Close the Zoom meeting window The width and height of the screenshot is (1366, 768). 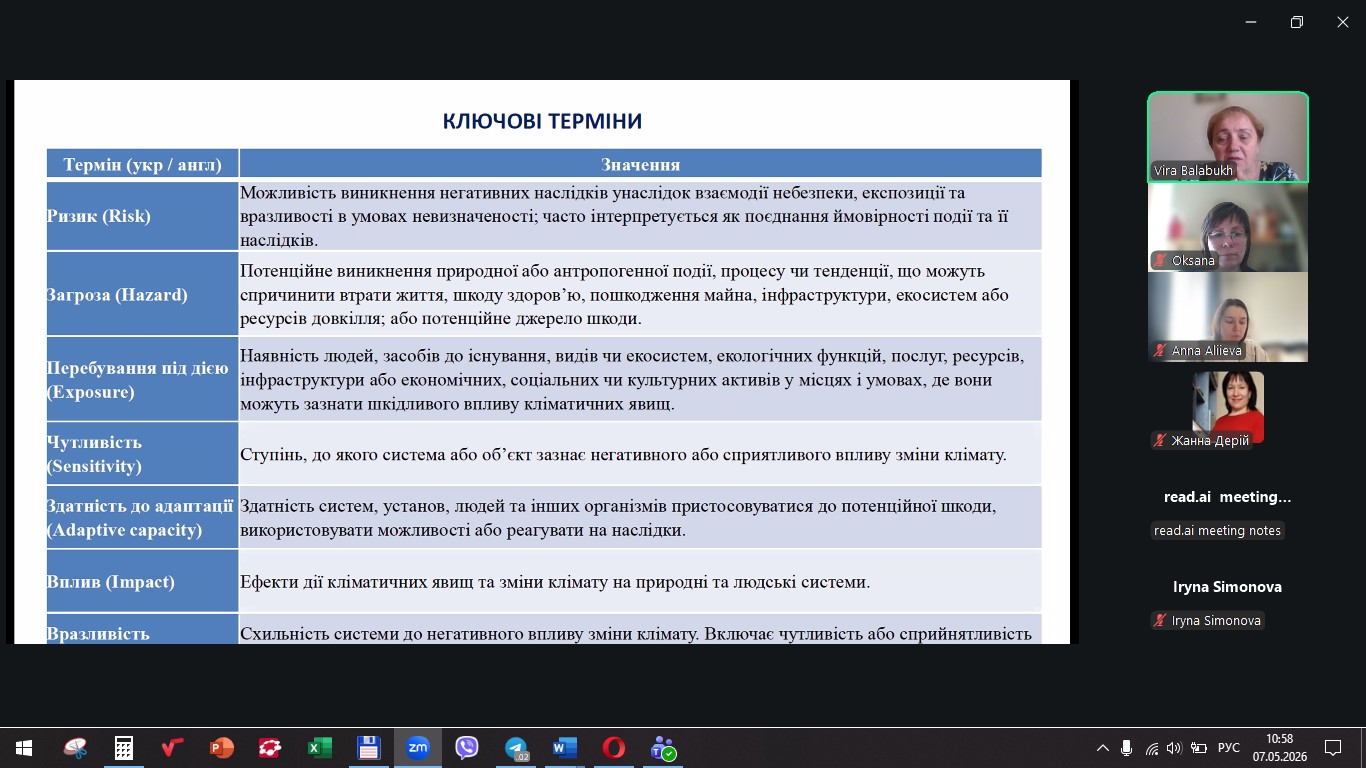click(x=1343, y=22)
